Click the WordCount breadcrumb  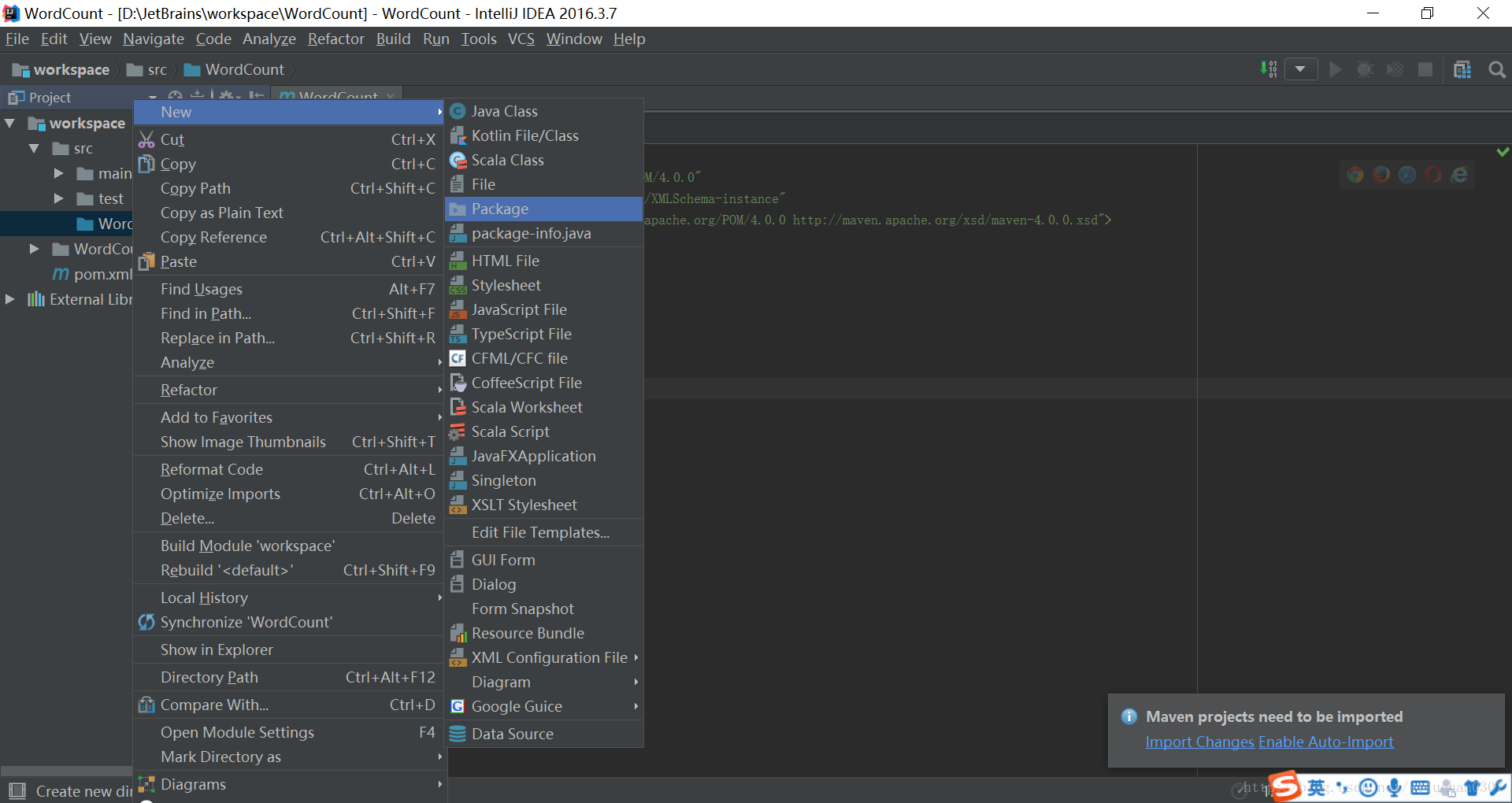tap(234, 70)
